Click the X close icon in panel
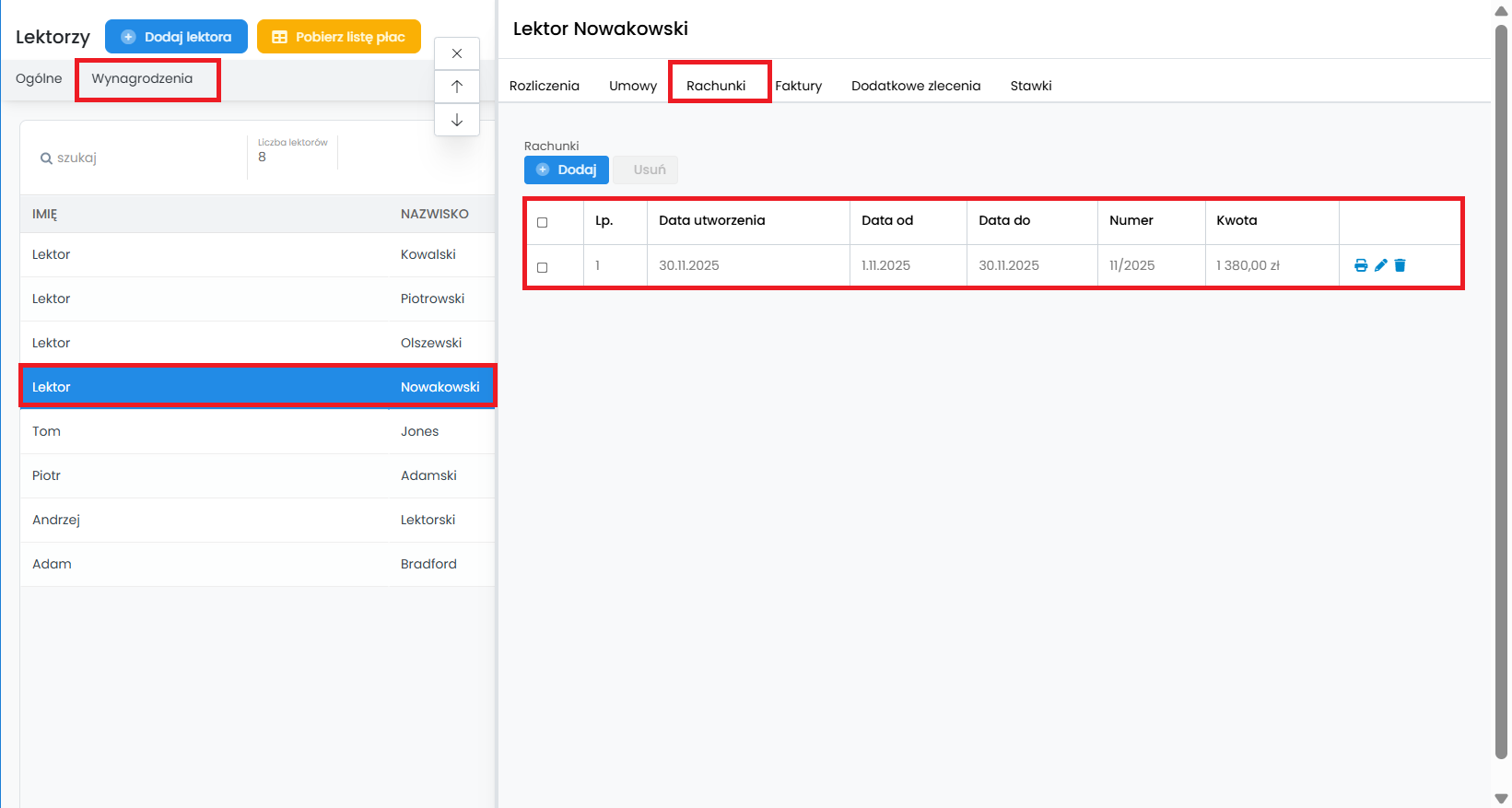Viewport: 1512px width, 808px height. pos(457,53)
